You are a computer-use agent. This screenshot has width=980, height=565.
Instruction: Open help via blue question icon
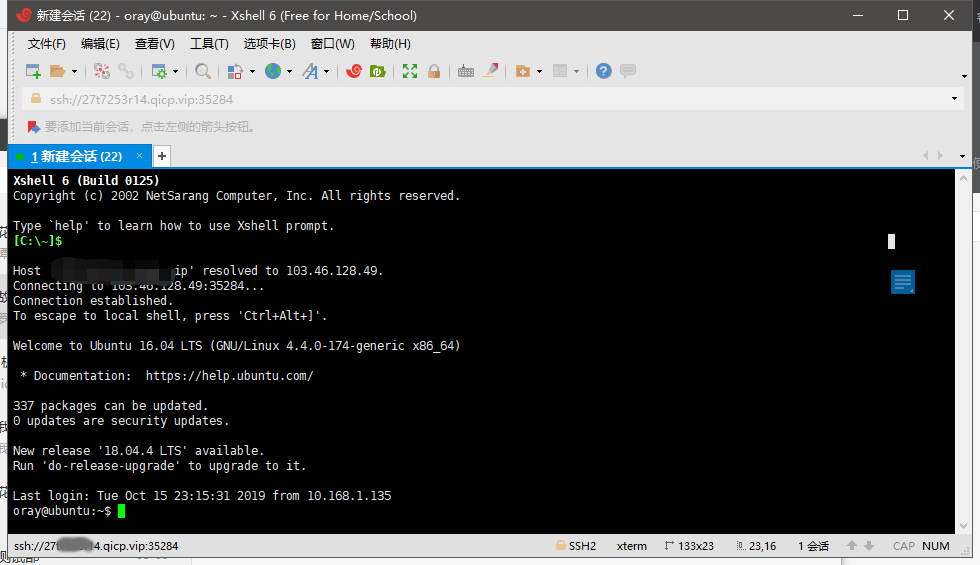point(604,71)
